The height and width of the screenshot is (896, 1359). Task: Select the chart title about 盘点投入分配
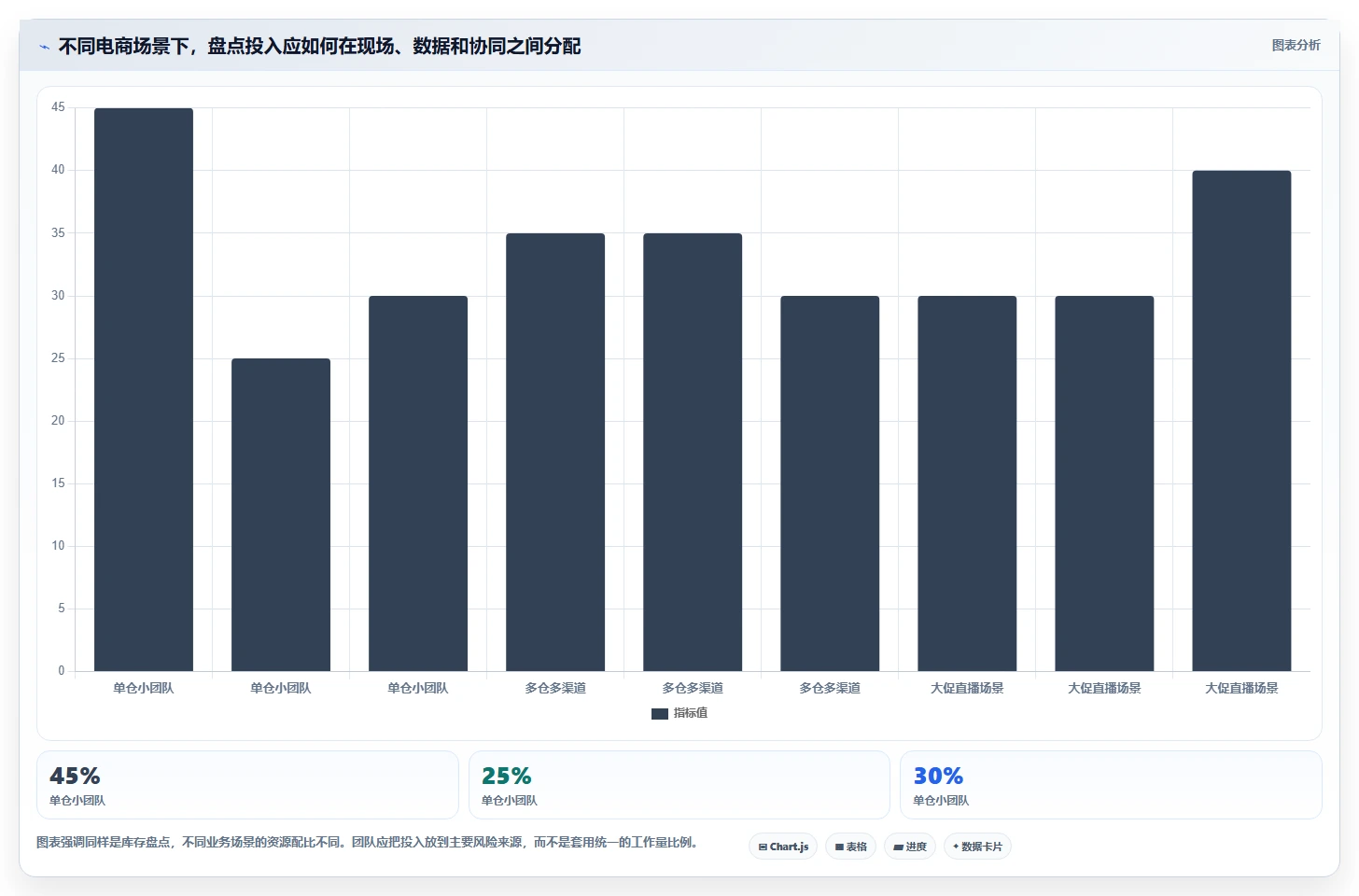point(319,46)
